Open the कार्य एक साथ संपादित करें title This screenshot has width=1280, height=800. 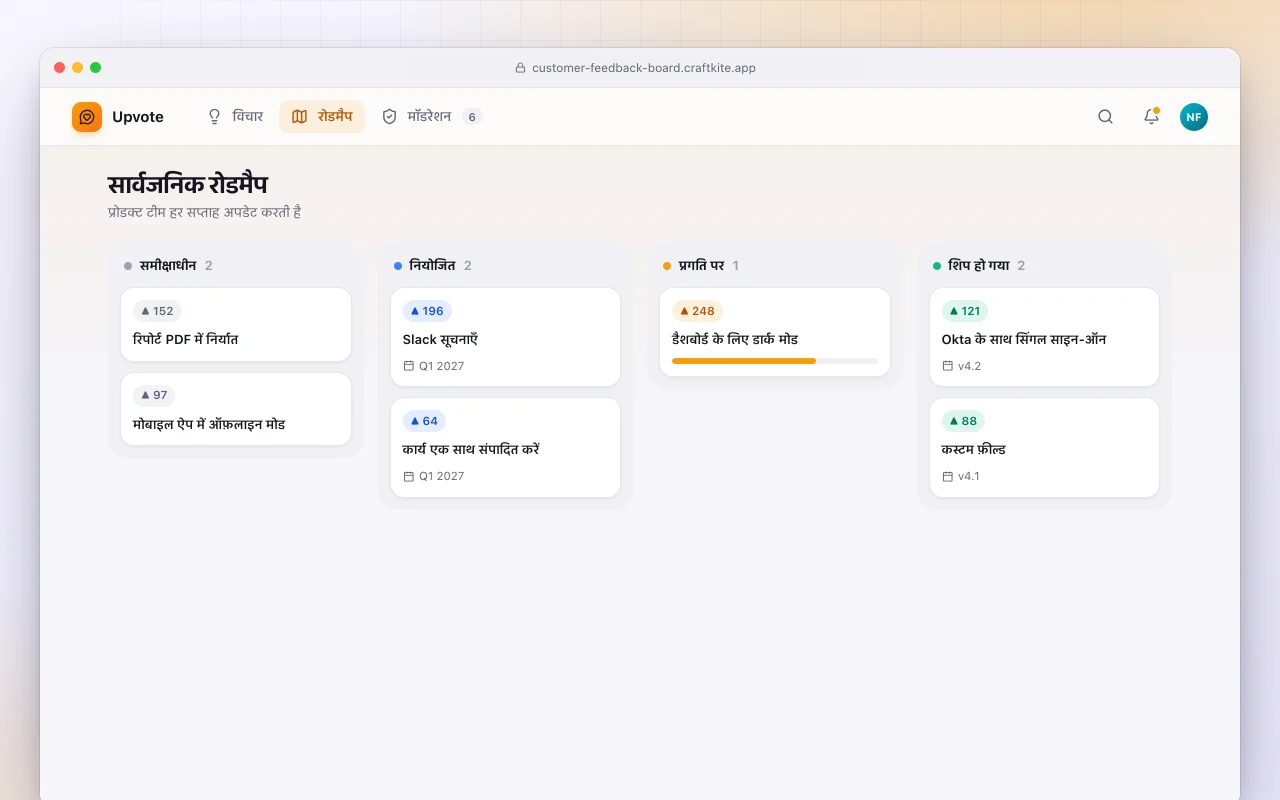pyautogui.click(x=471, y=450)
